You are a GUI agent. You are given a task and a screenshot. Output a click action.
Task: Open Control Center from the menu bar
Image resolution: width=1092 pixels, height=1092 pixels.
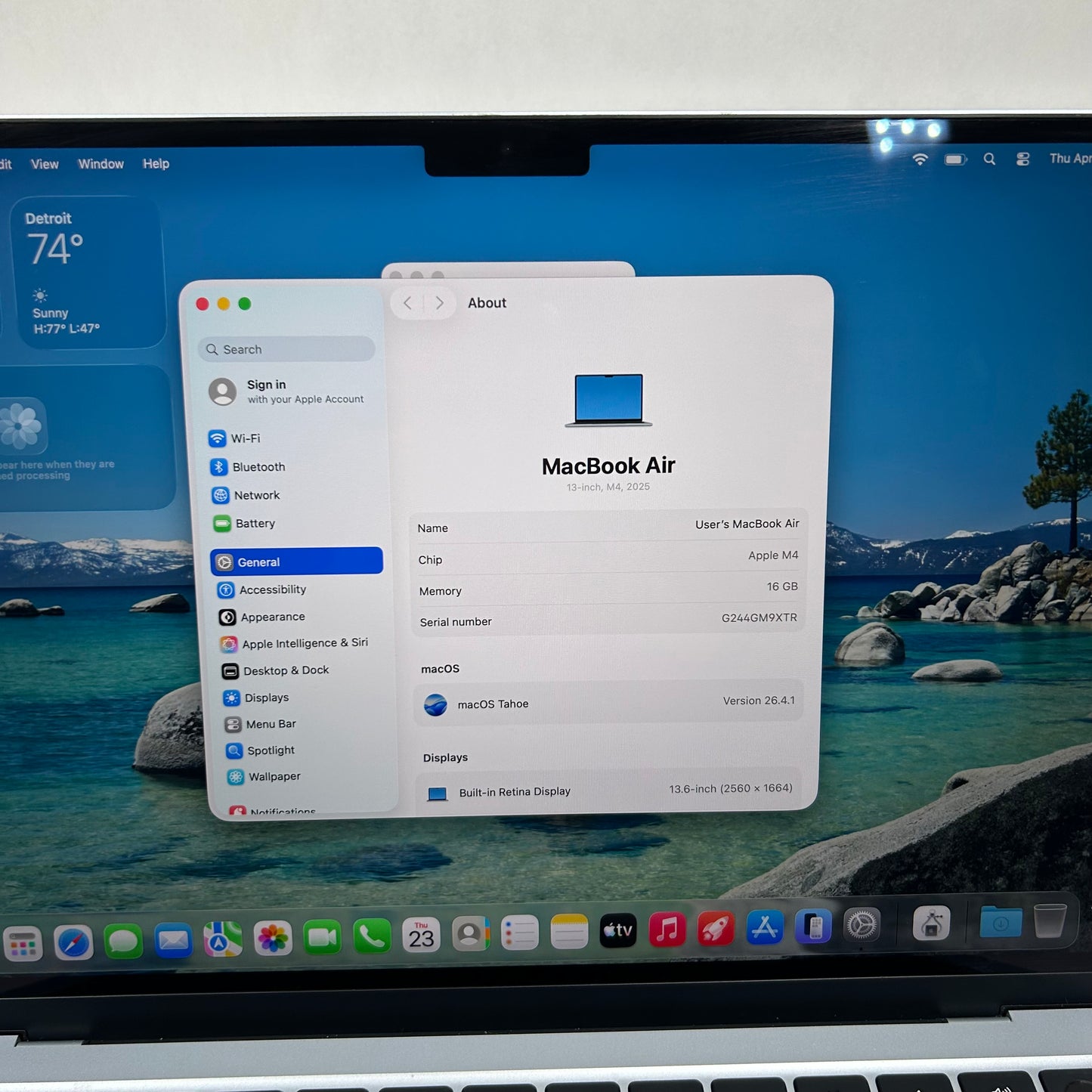point(1022,159)
